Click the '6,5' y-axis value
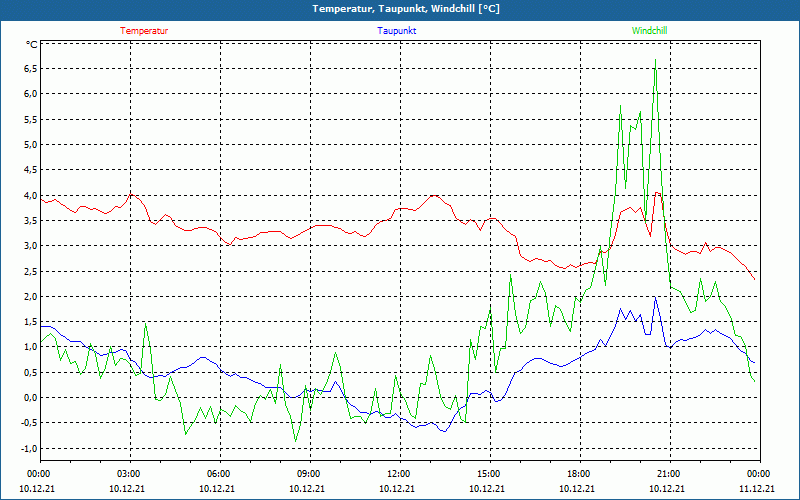The height and width of the screenshot is (500, 800). coord(31,69)
